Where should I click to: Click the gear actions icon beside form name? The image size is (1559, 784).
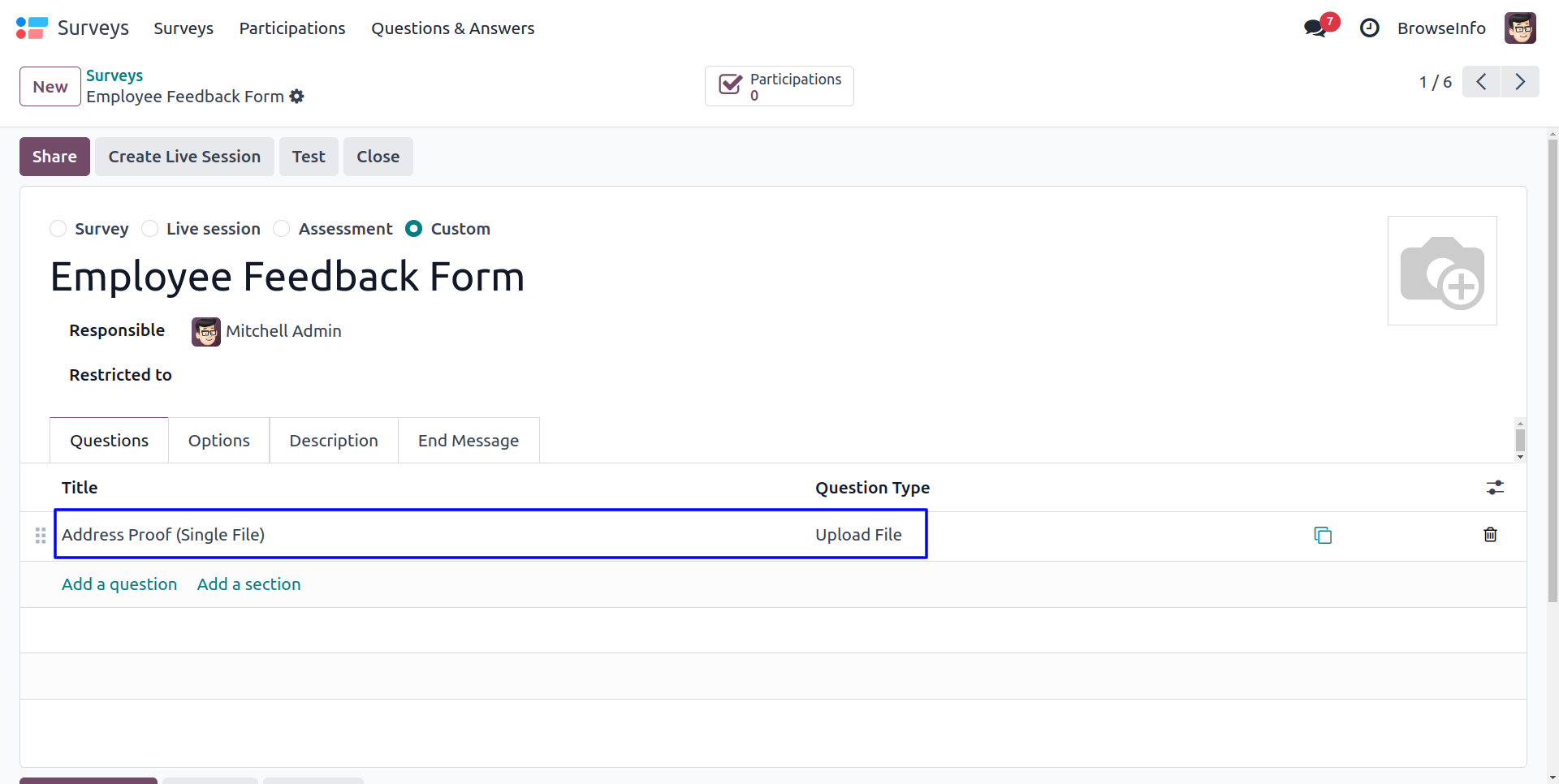297,97
